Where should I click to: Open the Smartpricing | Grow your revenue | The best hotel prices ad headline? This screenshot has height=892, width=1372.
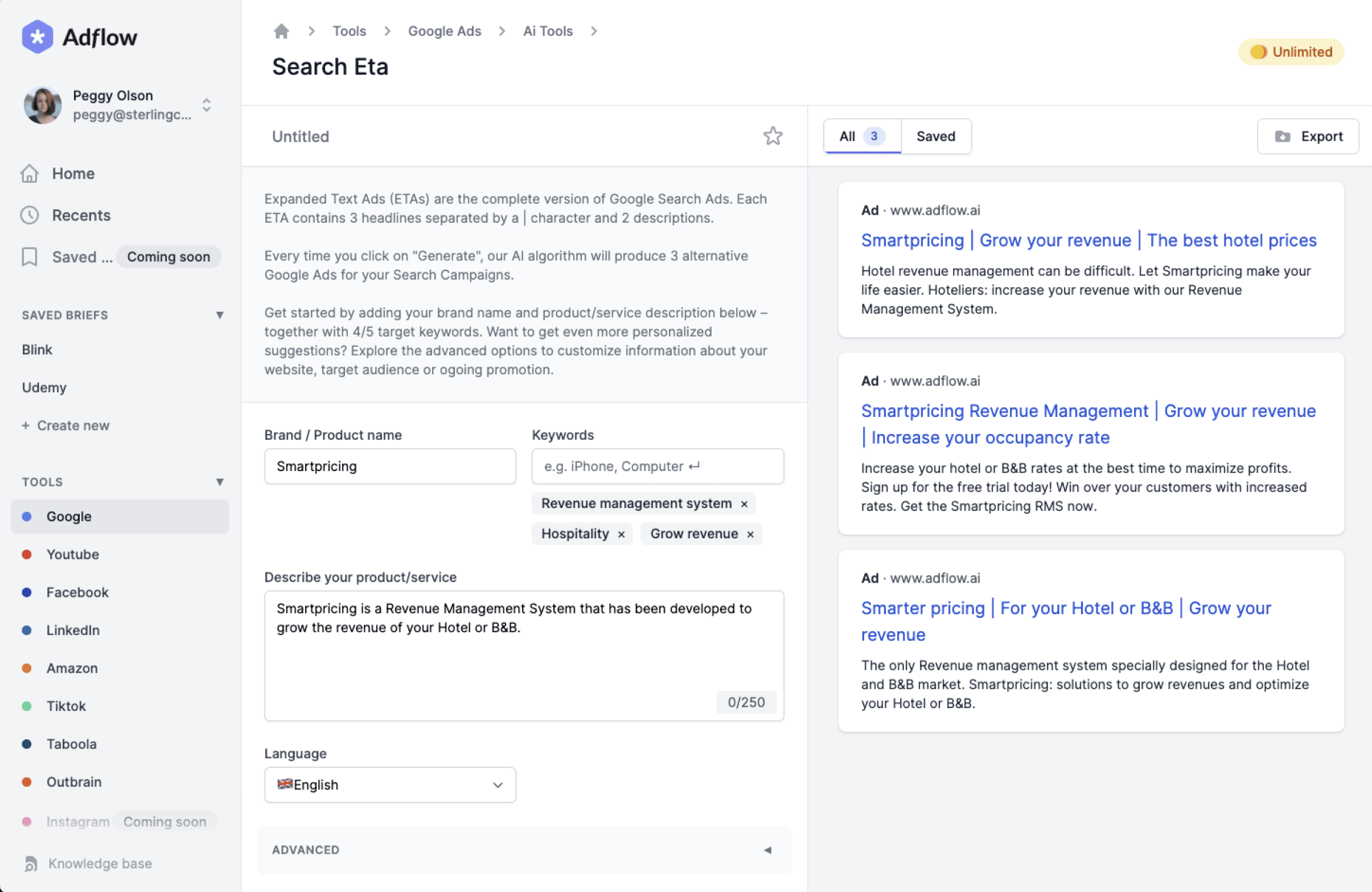click(1088, 240)
